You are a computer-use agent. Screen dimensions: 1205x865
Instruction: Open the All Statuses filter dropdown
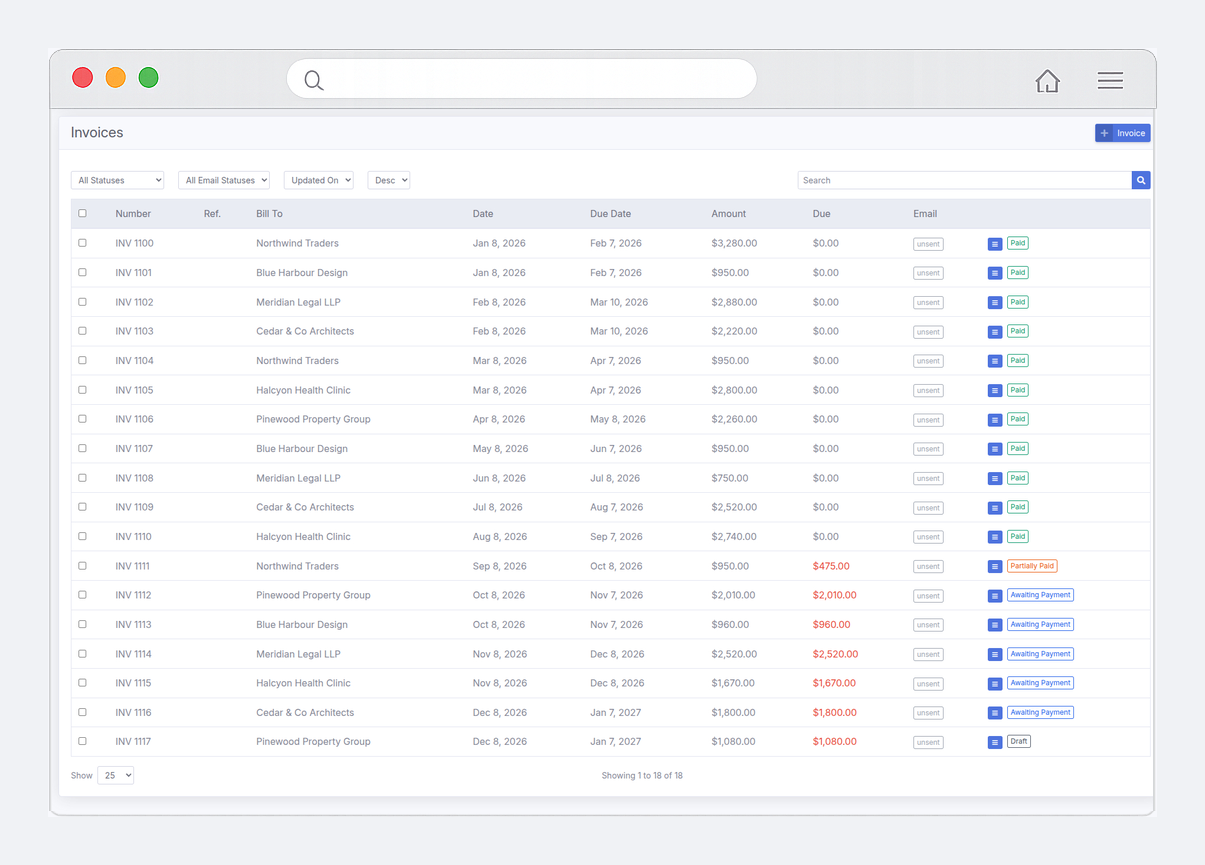click(117, 180)
